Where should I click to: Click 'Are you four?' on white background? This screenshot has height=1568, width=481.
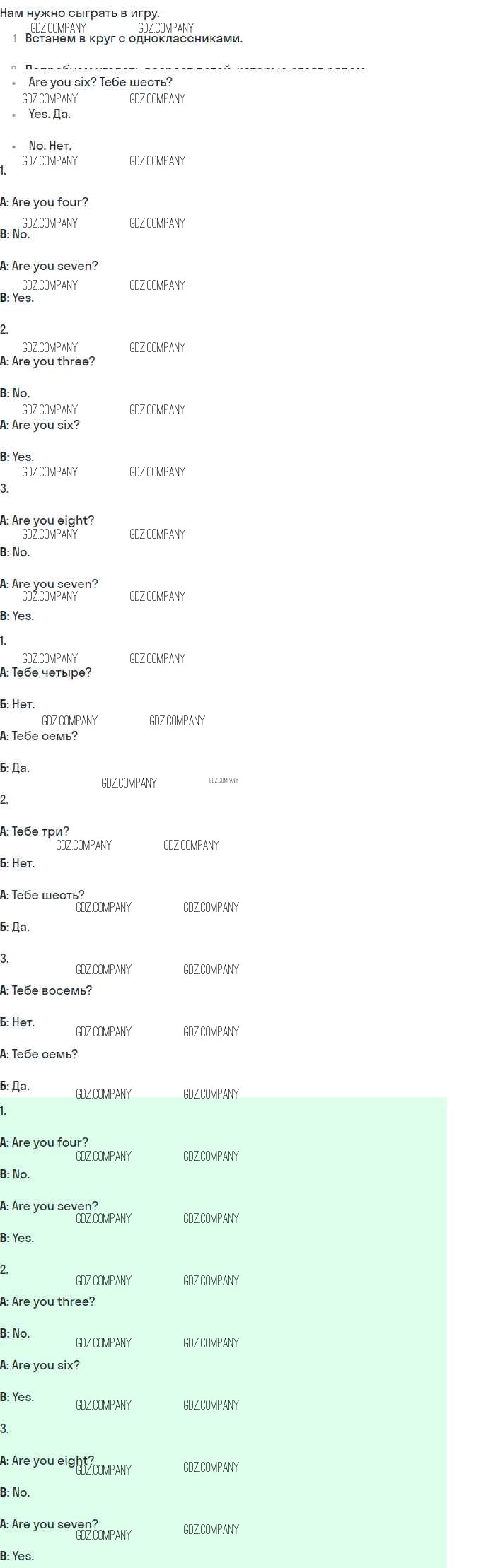coord(50,202)
